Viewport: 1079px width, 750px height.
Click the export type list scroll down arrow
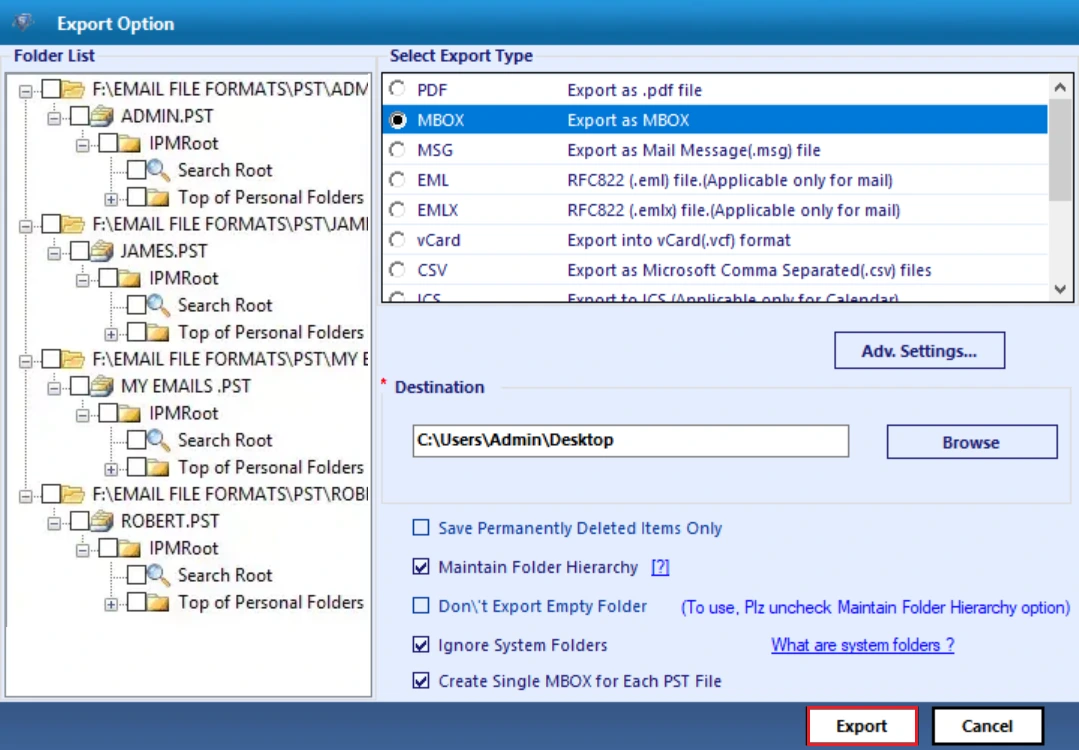click(x=1060, y=290)
